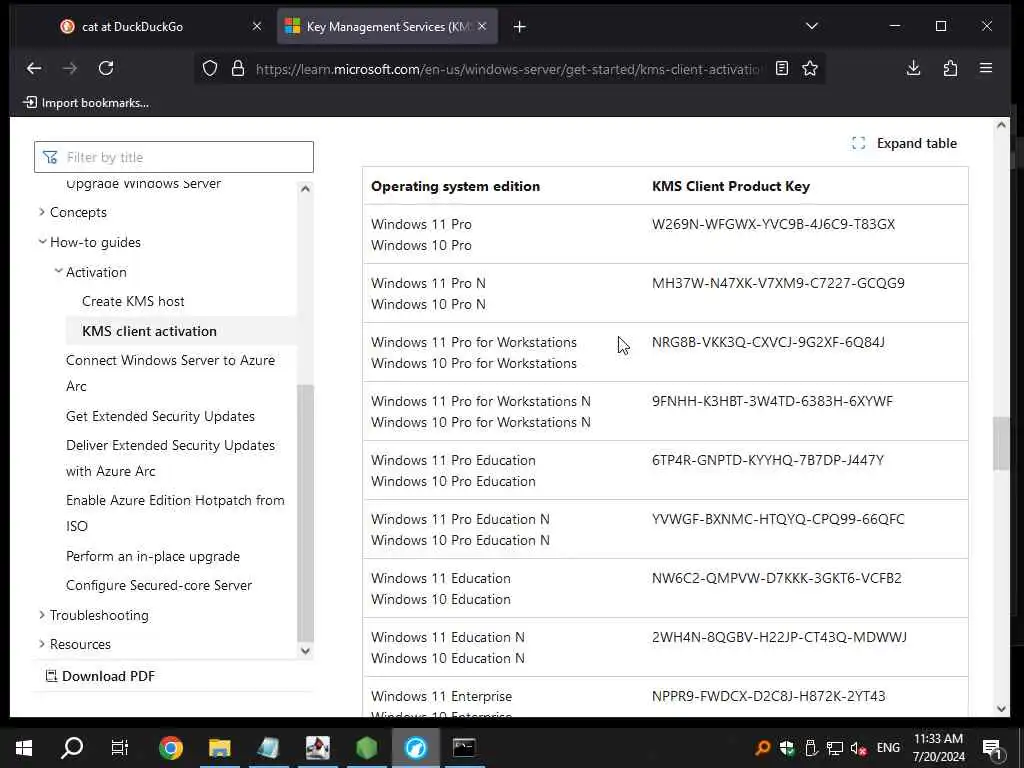The width and height of the screenshot is (1024, 768).
Task: Reload the current page
Action: pos(106,68)
